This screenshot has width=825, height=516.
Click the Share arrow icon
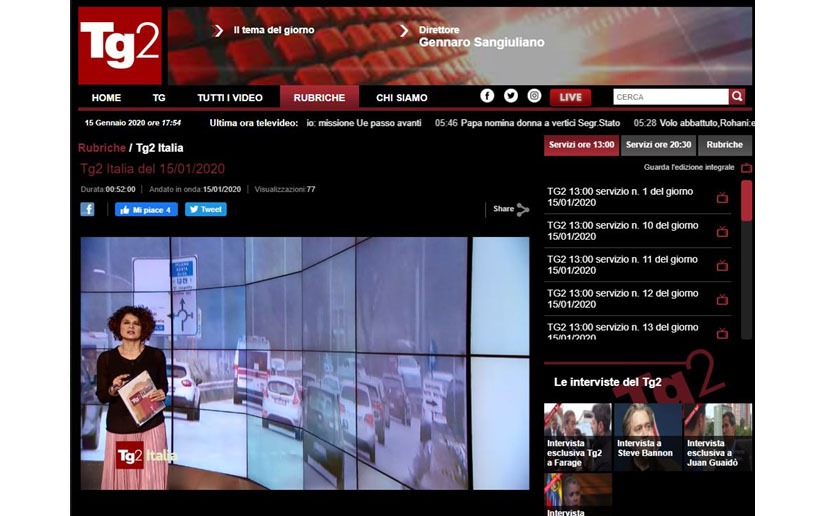pos(522,210)
